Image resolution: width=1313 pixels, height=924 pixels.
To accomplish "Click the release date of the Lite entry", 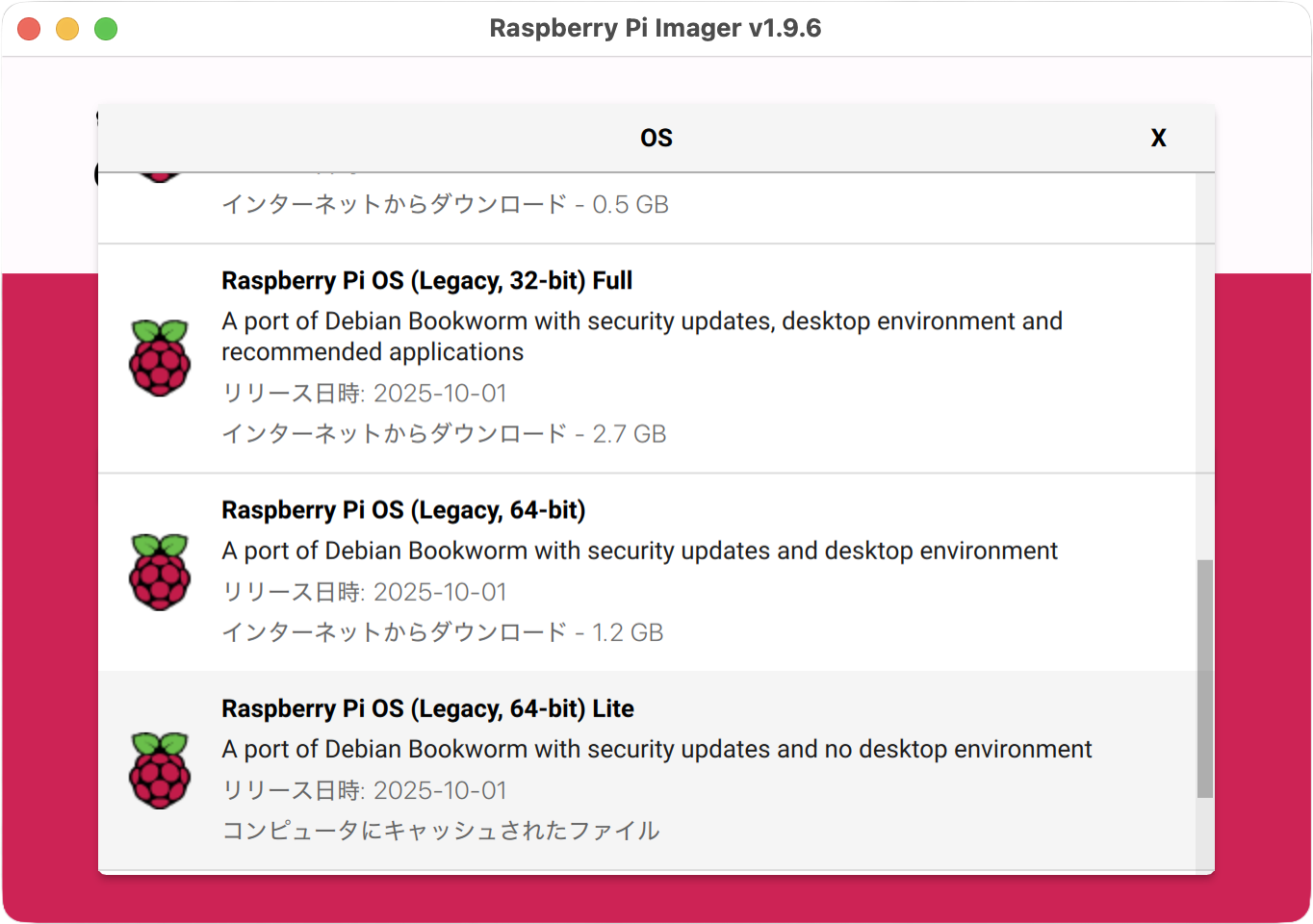I will click(x=364, y=790).
